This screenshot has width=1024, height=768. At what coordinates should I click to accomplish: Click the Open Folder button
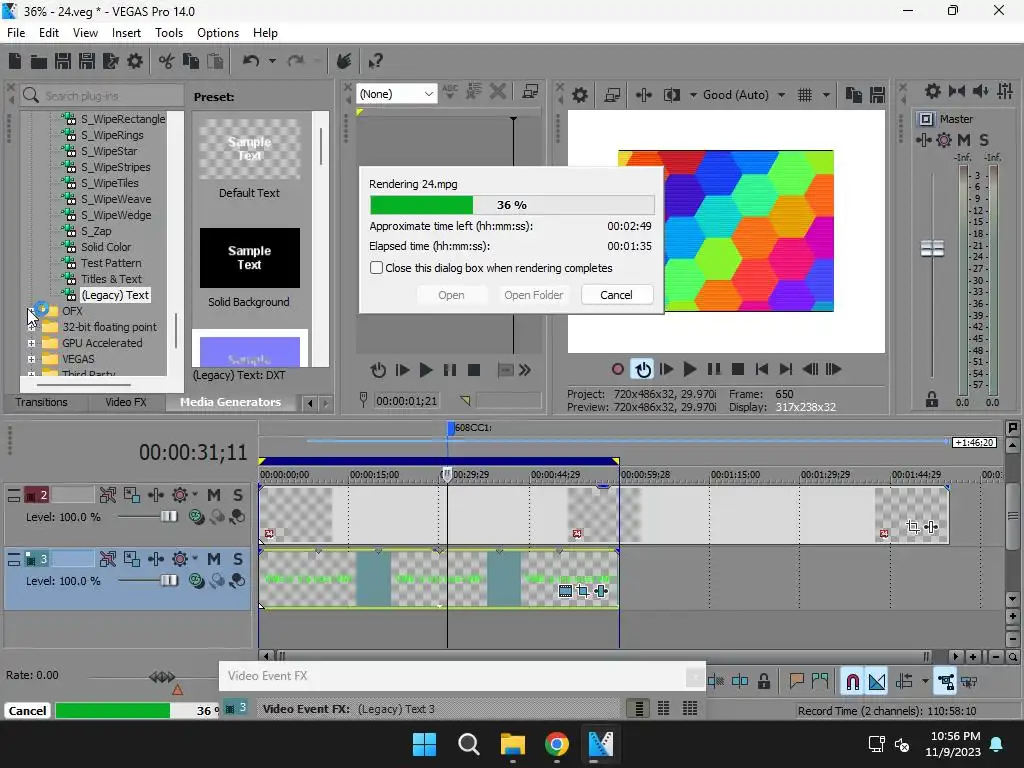pyautogui.click(x=533, y=295)
